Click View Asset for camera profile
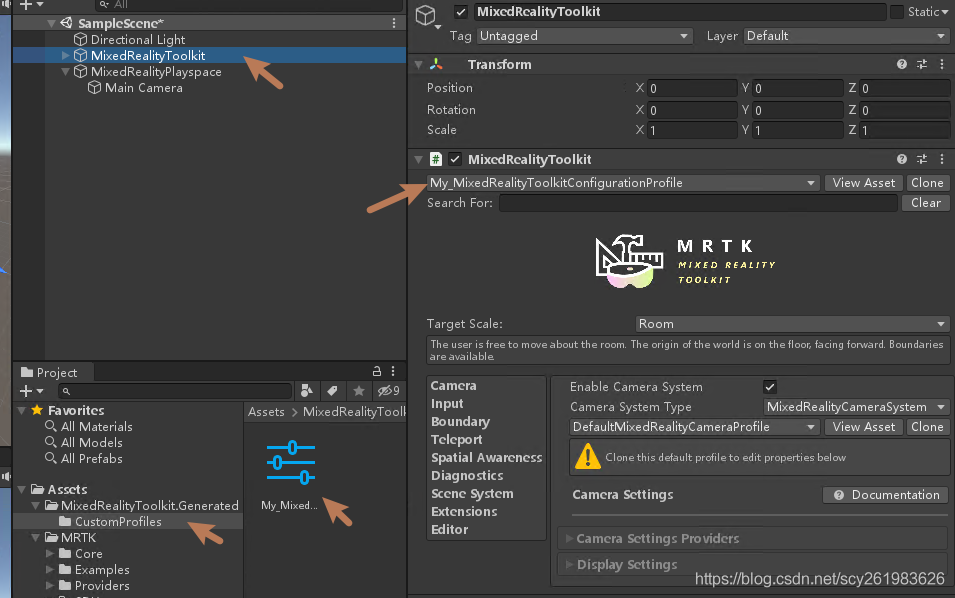Image resolution: width=955 pixels, height=598 pixels. click(x=864, y=427)
